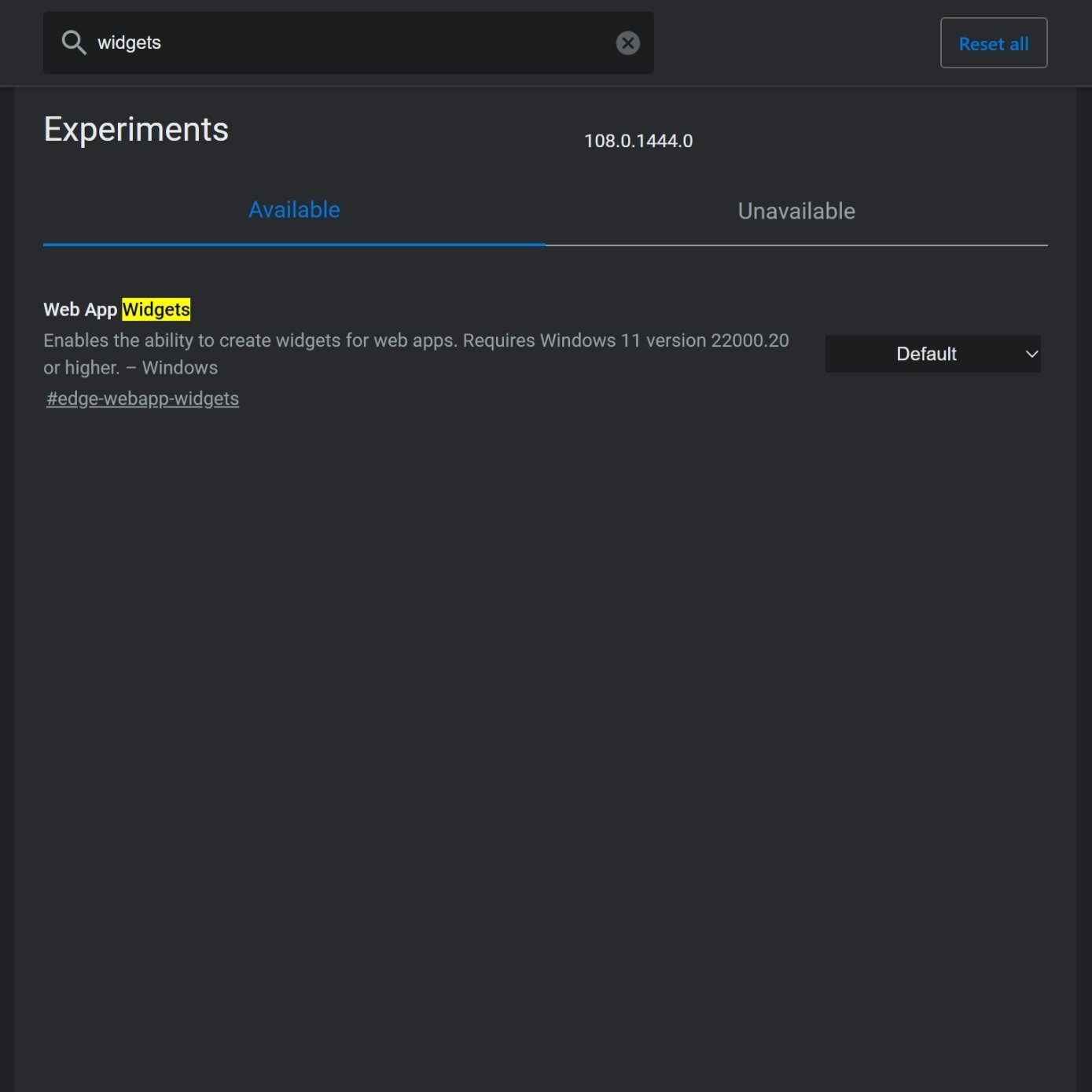Viewport: 1092px width, 1092px height.
Task: Click the version number 108.0.1444.0
Action: (638, 141)
